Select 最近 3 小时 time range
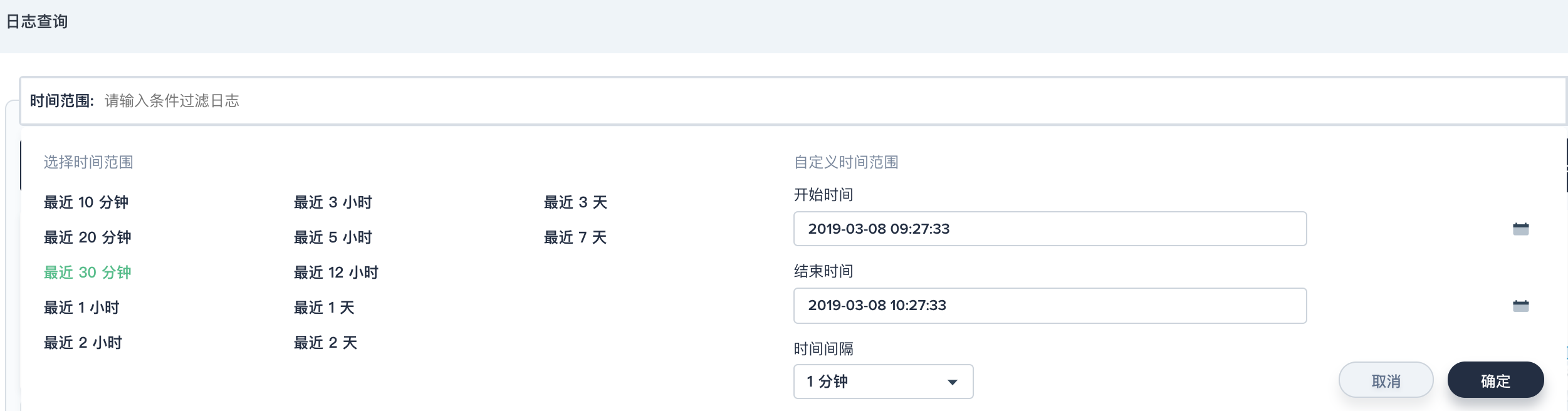 pyautogui.click(x=333, y=202)
